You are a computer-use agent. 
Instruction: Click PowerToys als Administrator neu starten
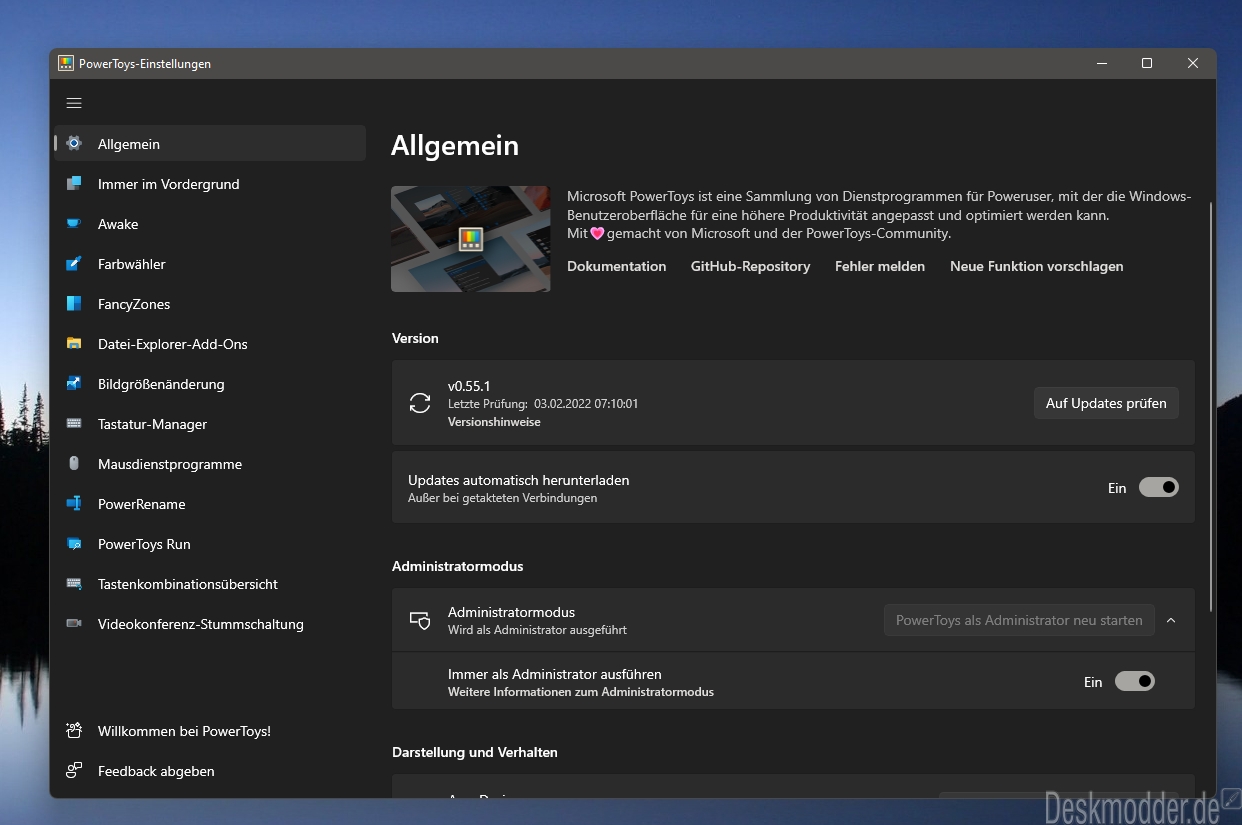coord(1019,620)
